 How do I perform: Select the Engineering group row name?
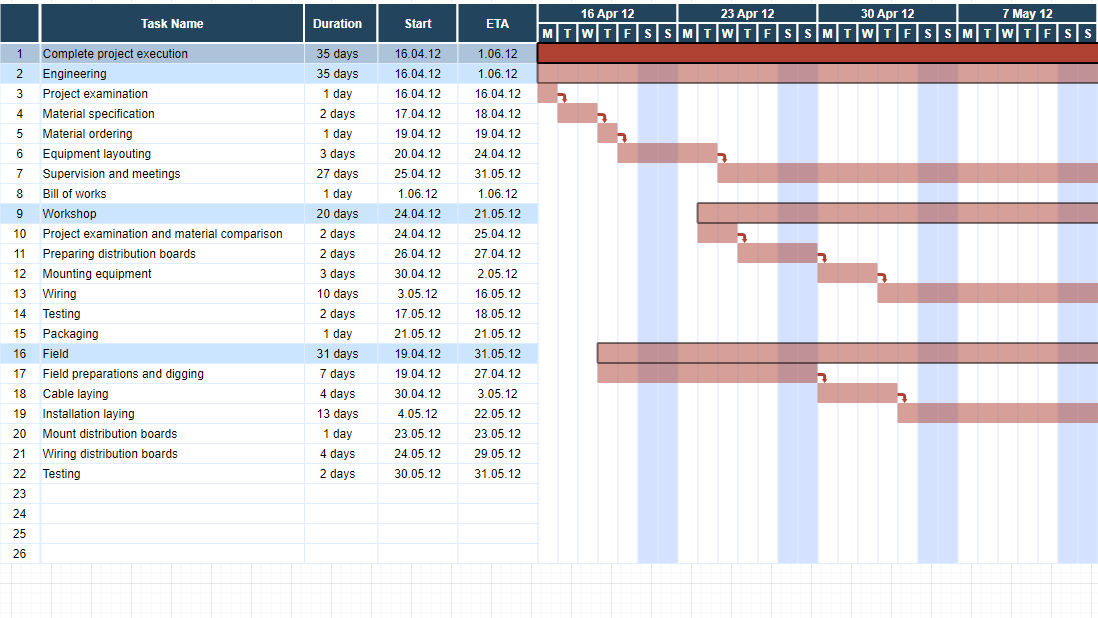click(x=74, y=74)
